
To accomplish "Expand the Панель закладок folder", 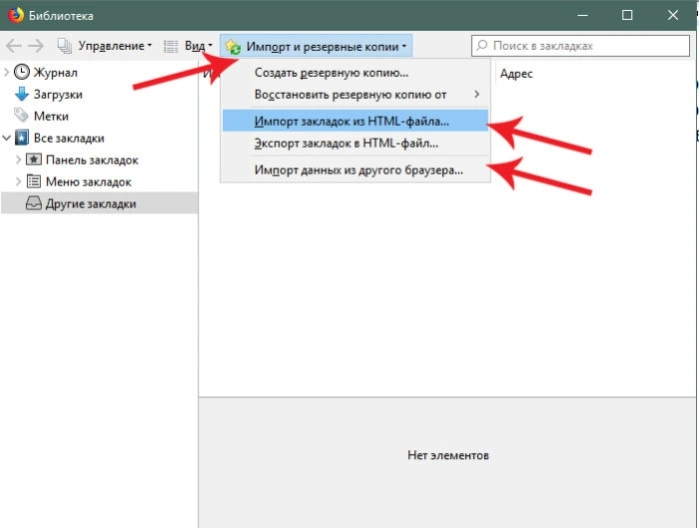I will 18,159.
